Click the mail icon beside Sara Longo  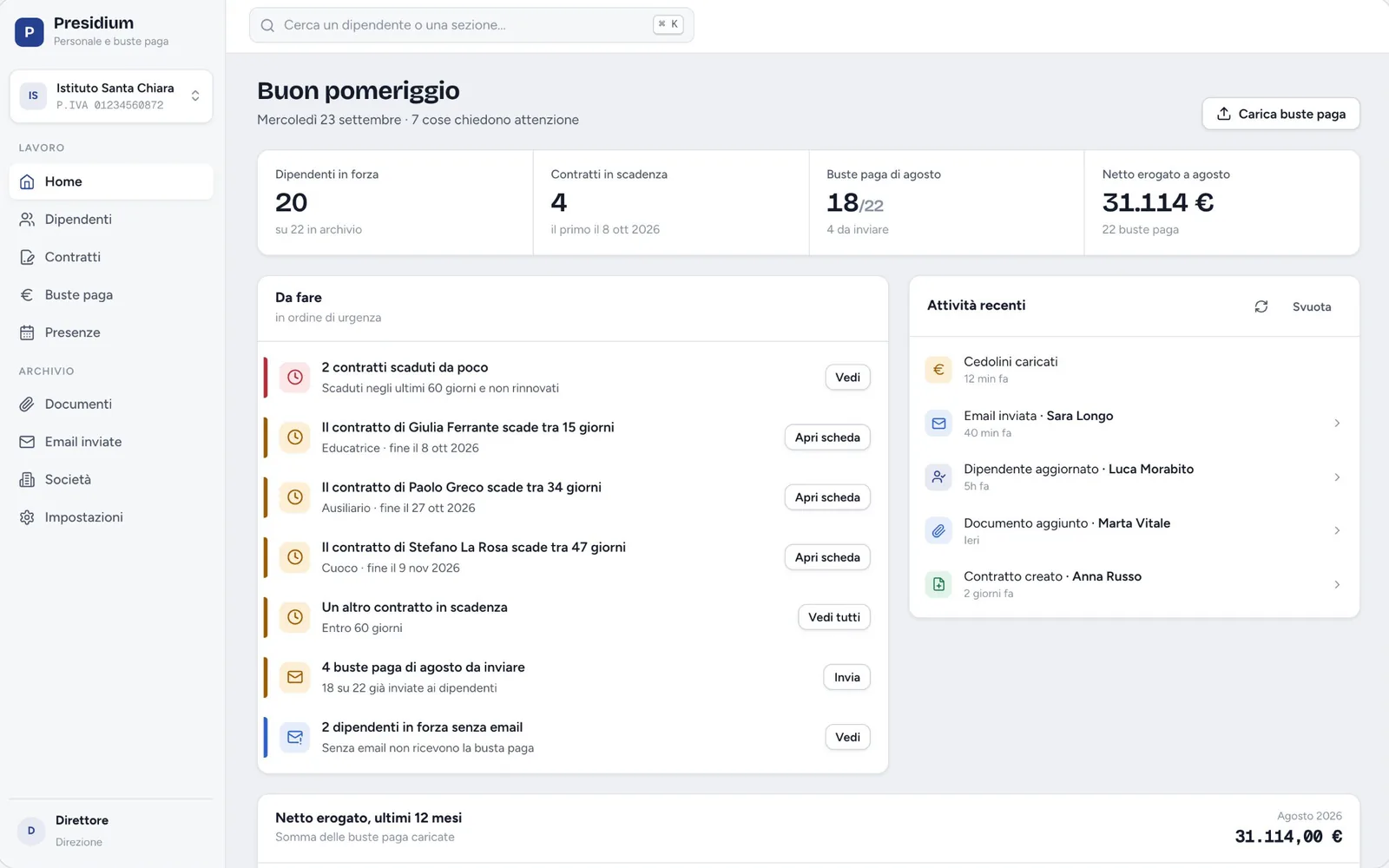pos(938,424)
